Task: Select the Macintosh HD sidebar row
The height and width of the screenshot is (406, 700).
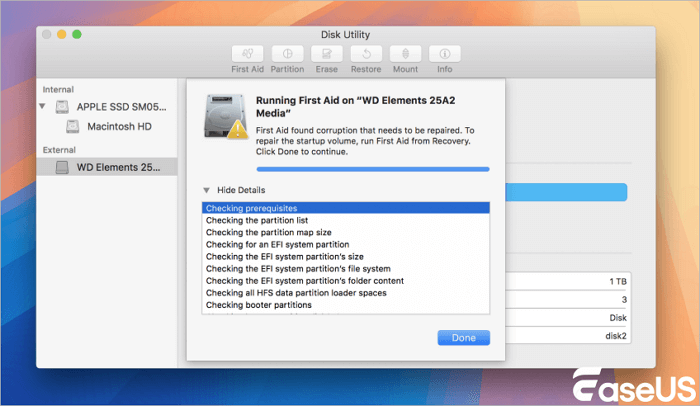Action: (107, 126)
